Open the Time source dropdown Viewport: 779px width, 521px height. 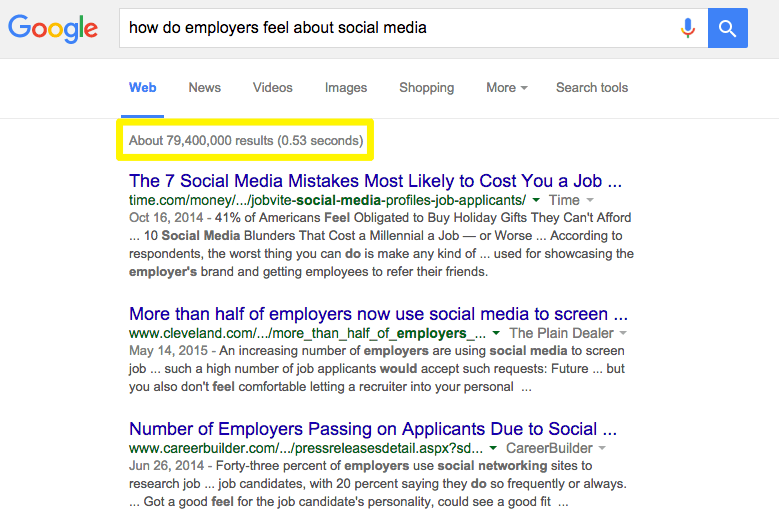point(571,200)
